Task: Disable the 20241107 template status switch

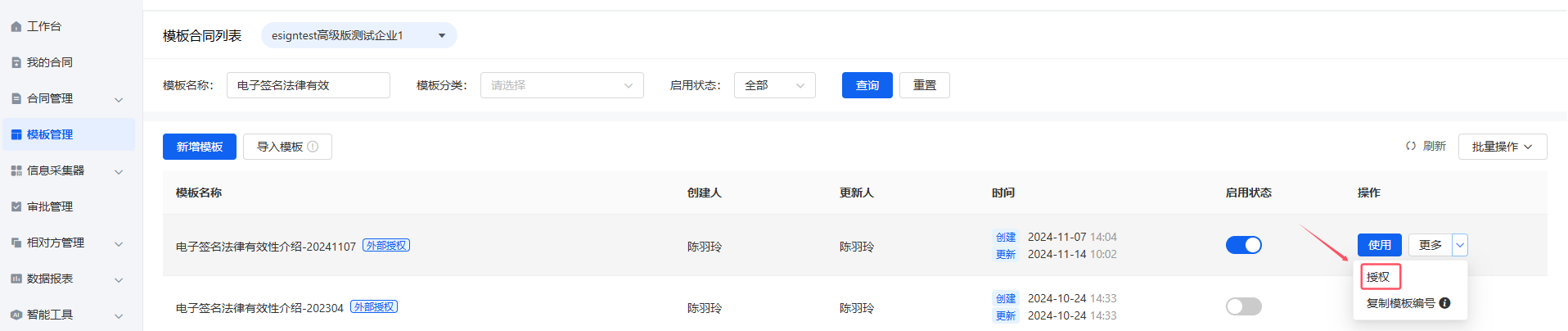Action: pyautogui.click(x=1244, y=245)
